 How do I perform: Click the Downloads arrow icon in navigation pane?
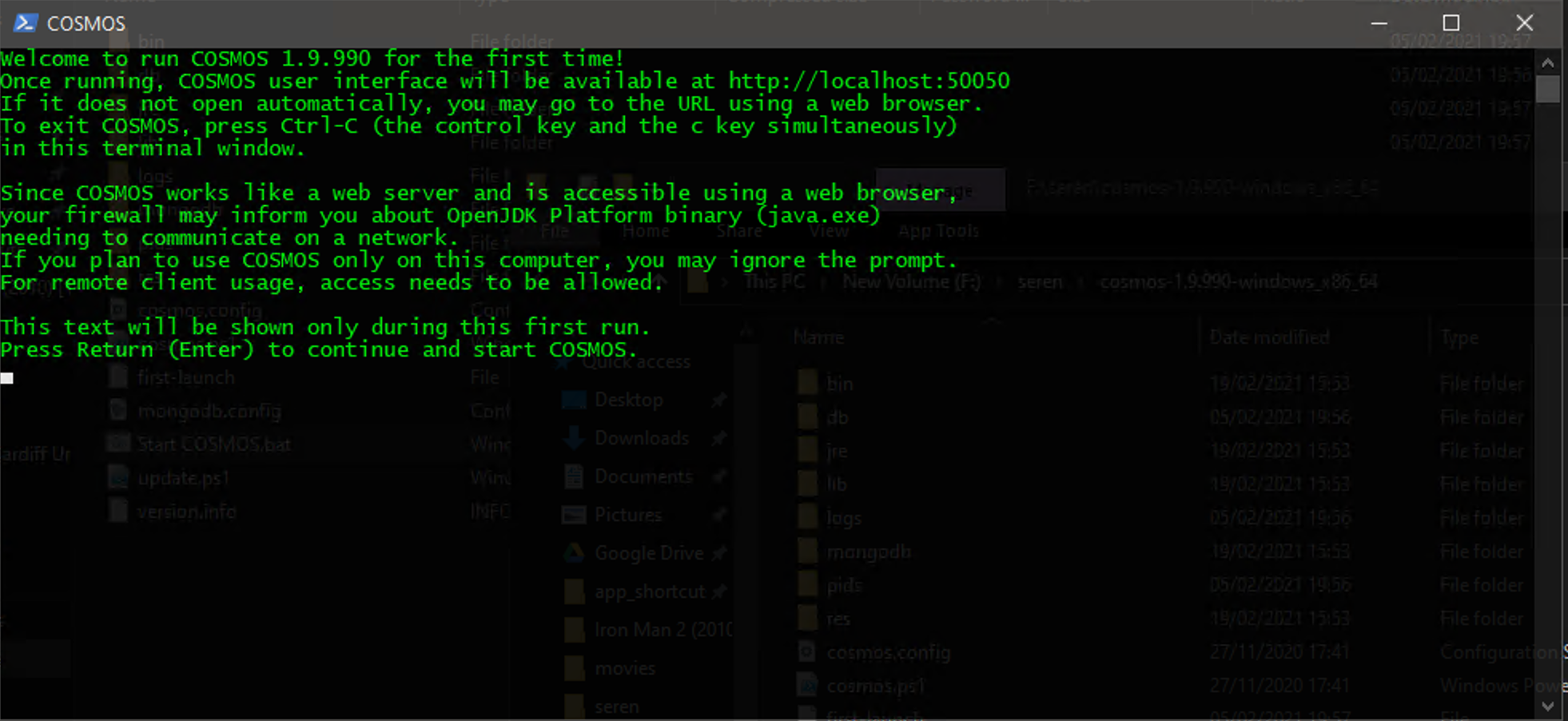point(574,438)
